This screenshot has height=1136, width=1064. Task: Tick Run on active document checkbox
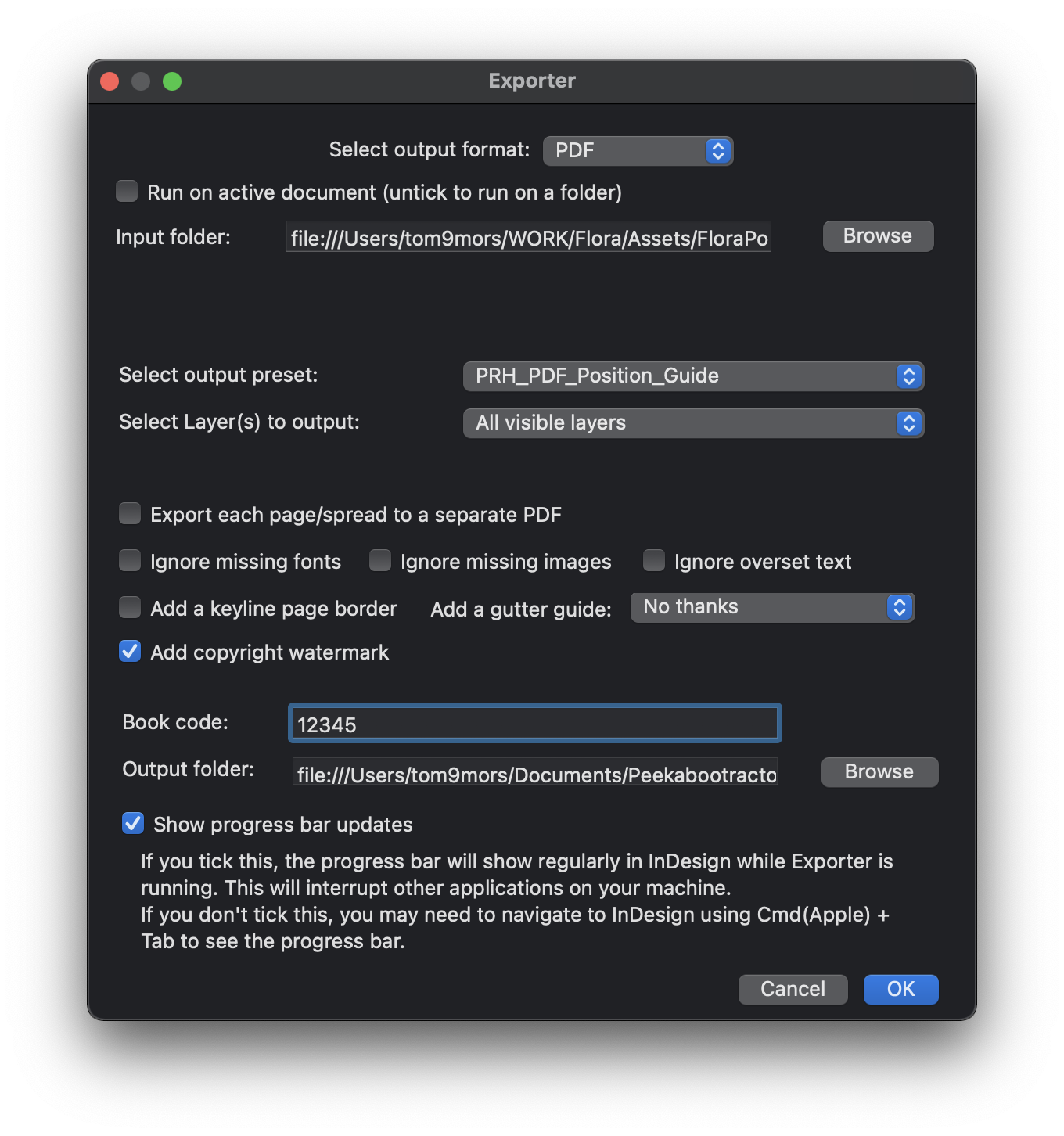(127, 192)
